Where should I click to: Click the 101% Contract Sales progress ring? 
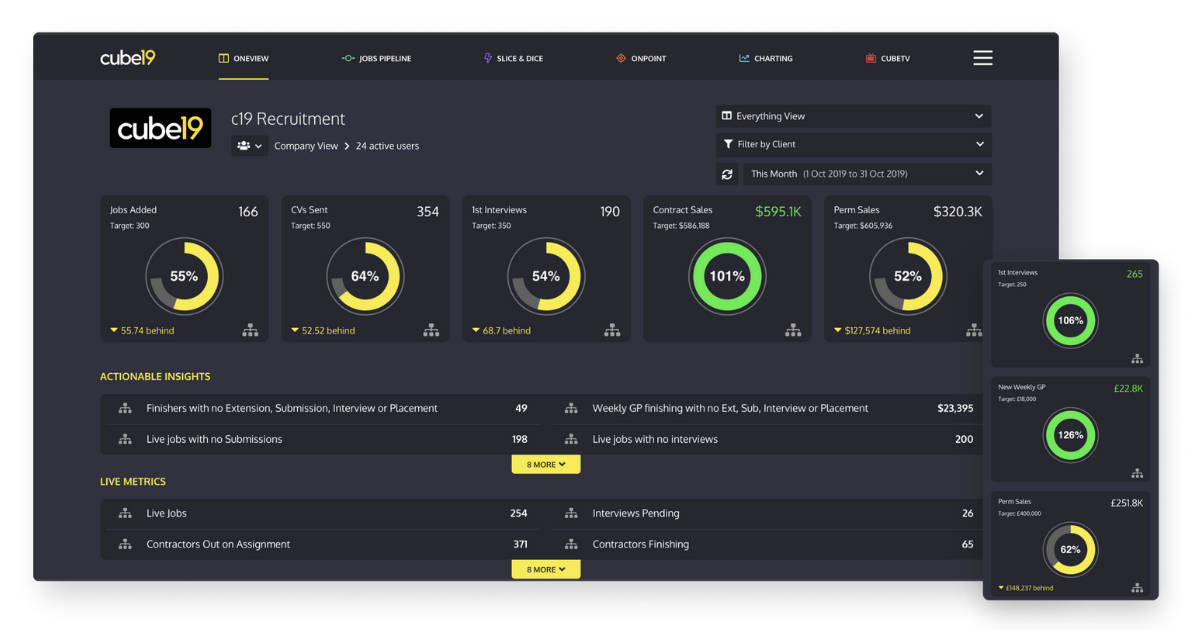tap(727, 276)
